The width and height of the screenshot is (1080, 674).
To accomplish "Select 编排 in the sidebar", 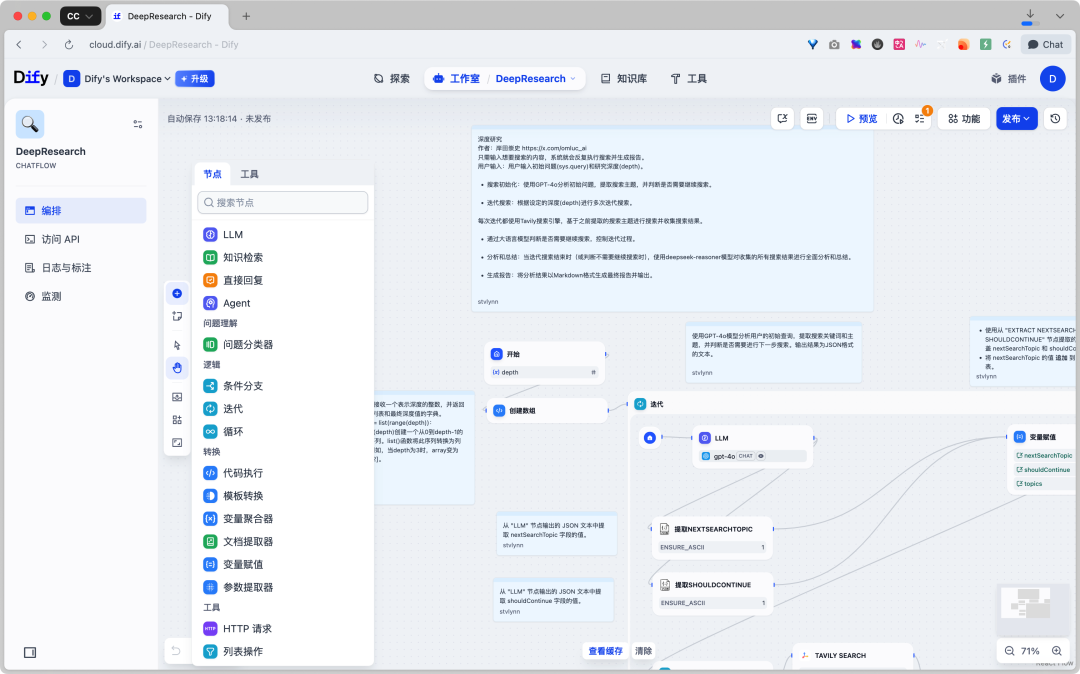I will click(x=81, y=211).
